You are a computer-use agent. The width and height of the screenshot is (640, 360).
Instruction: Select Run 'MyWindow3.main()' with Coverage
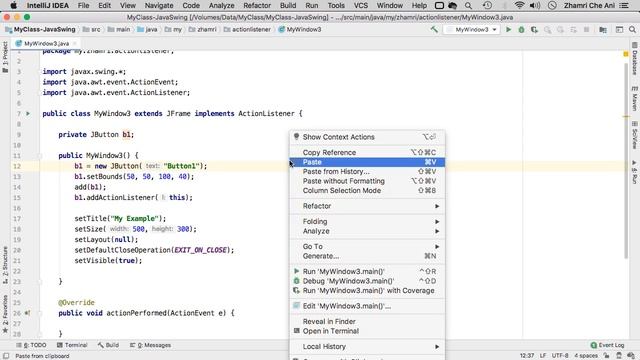coord(367,291)
